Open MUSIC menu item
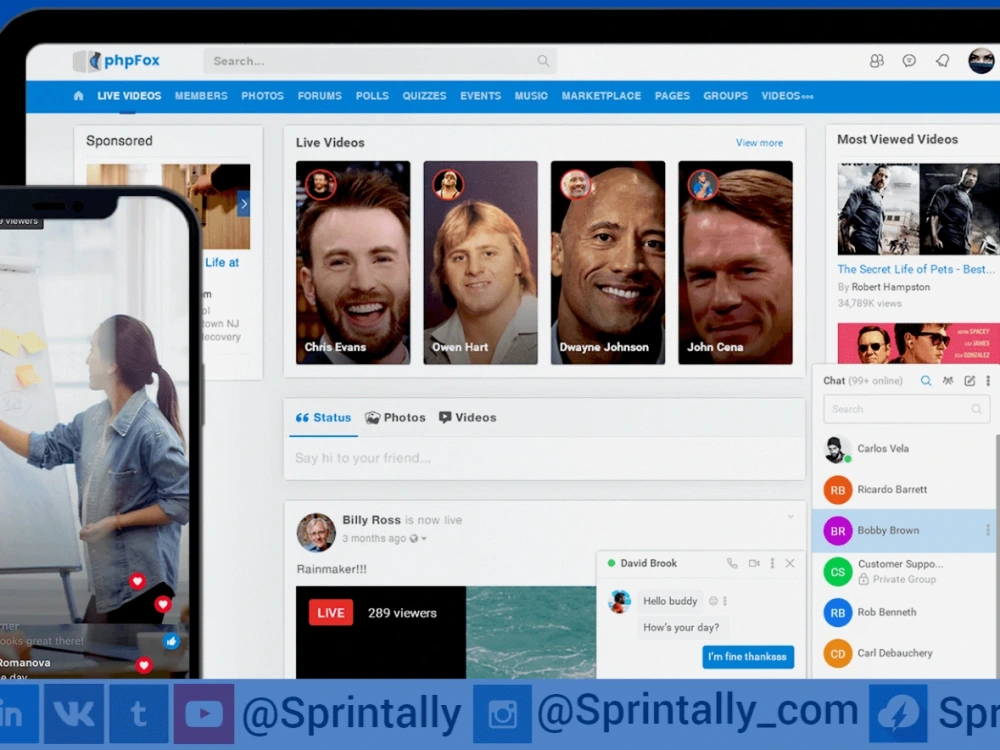 (x=531, y=96)
